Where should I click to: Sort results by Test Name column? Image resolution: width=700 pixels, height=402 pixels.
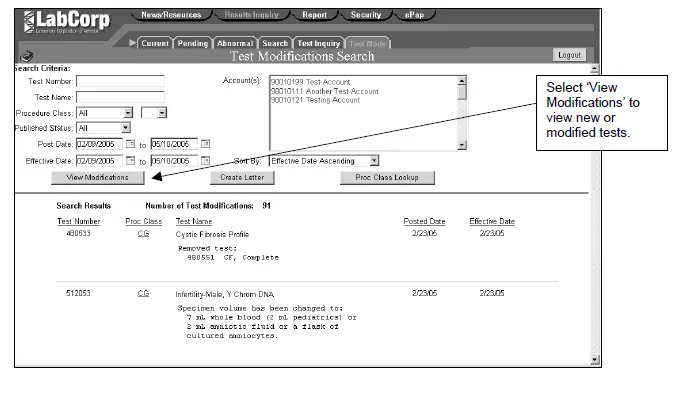(x=194, y=221)
